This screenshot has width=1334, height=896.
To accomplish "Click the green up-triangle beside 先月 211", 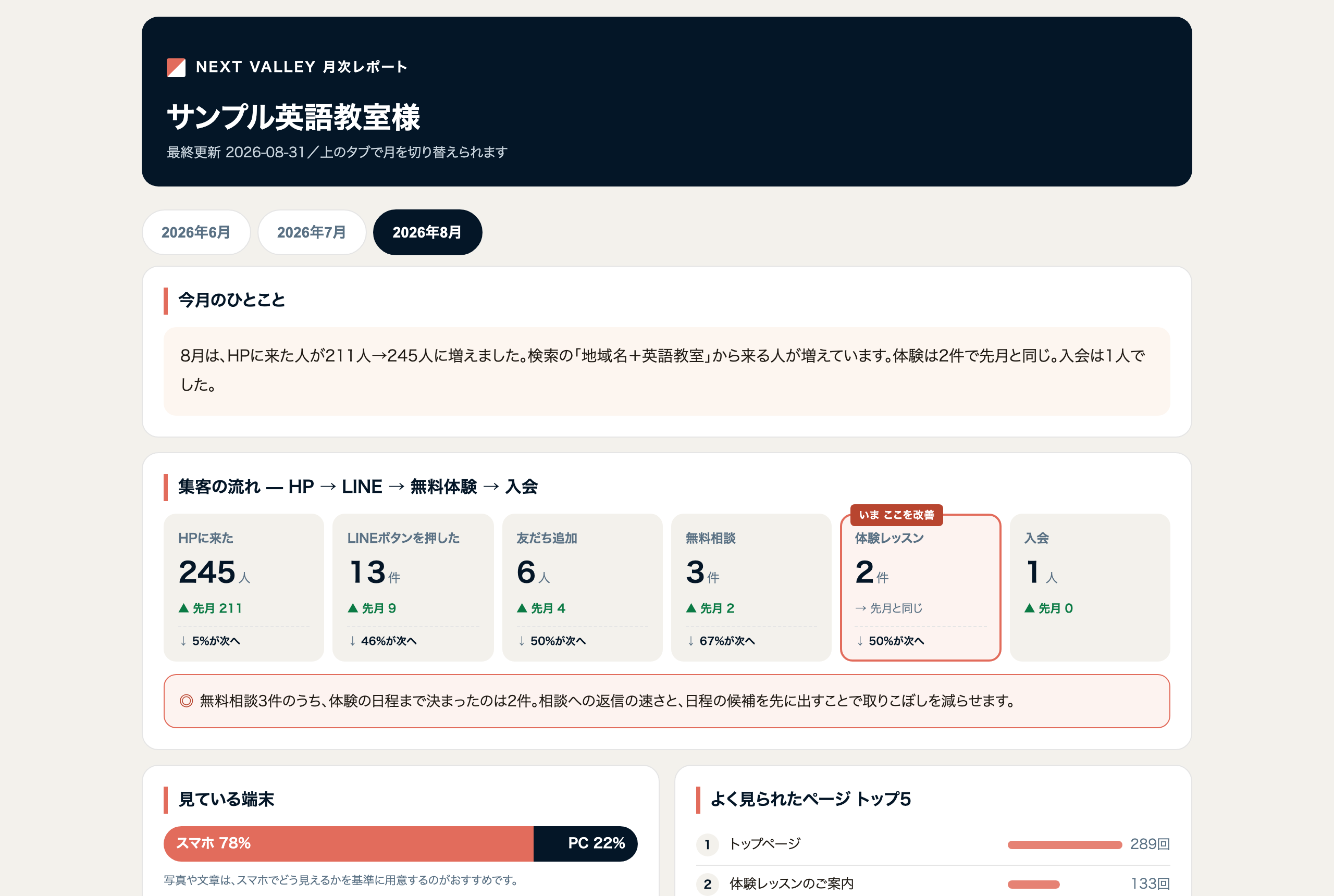I will coord(183,608).
